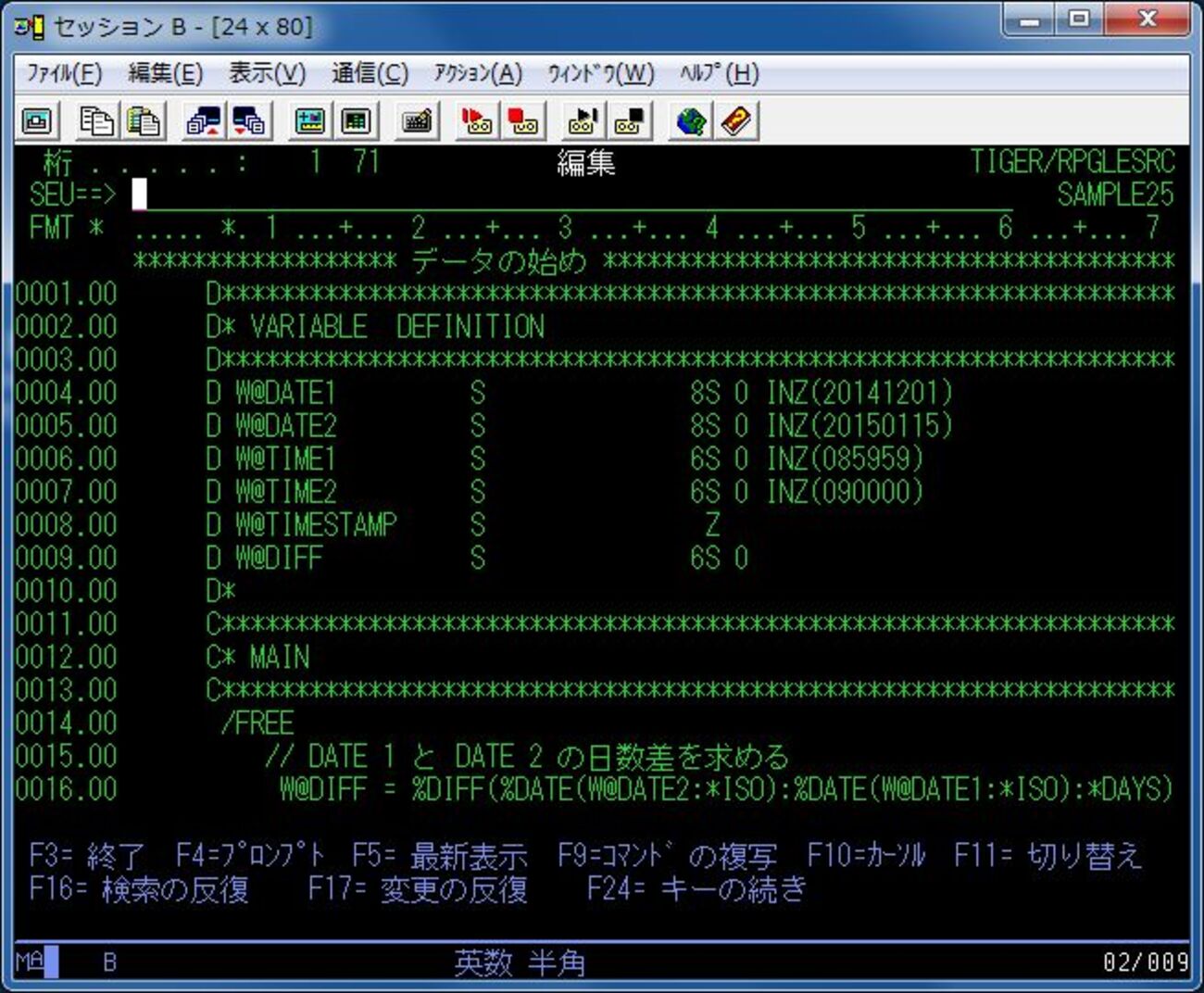Viewport: 1204px width, 993px height.
Task: Click the SAMPLE25 member name
Action: [x=1115, y=195]
